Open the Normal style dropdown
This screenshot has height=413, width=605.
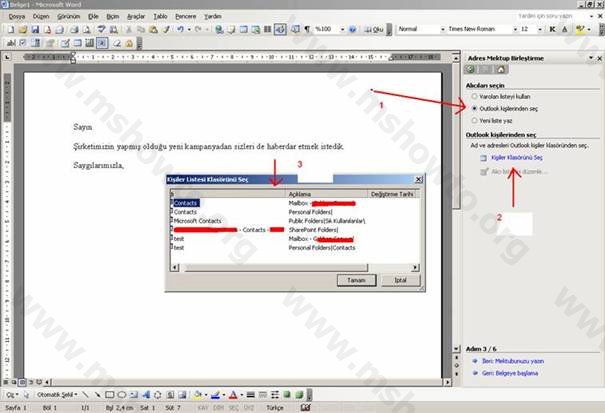(443, 29)
